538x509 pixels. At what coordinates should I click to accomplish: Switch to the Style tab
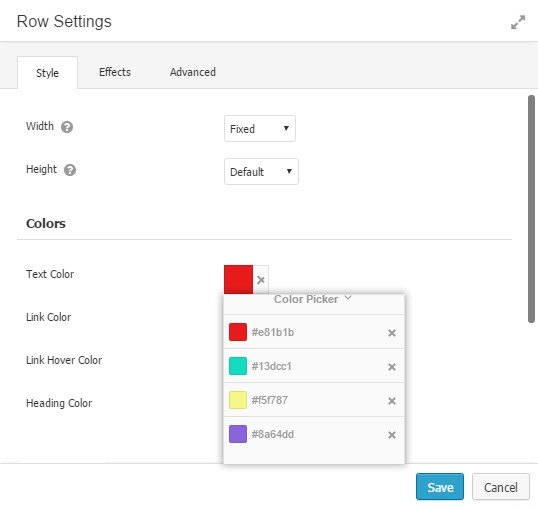pos(47,73)
